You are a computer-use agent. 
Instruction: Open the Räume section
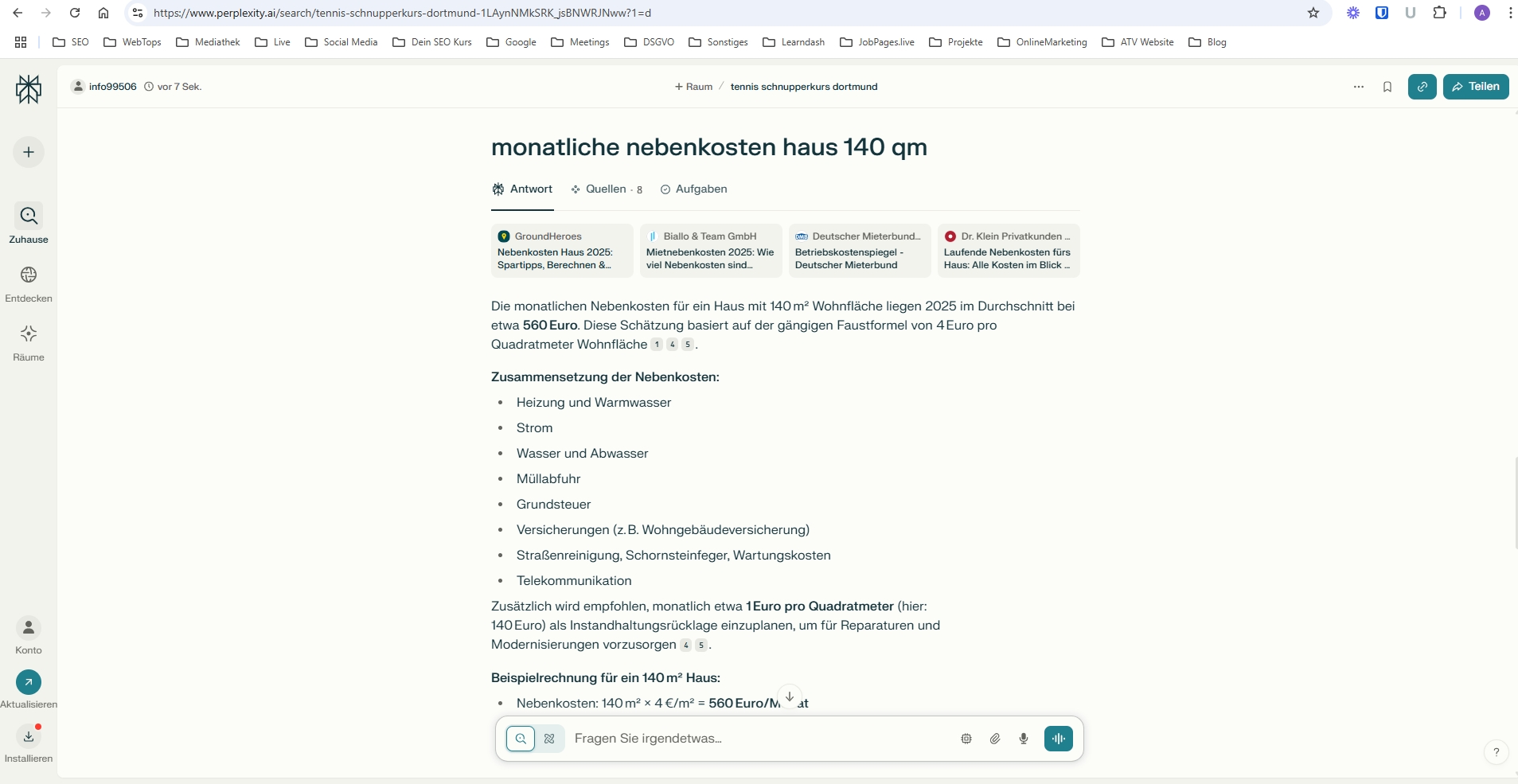coord(29,342)
